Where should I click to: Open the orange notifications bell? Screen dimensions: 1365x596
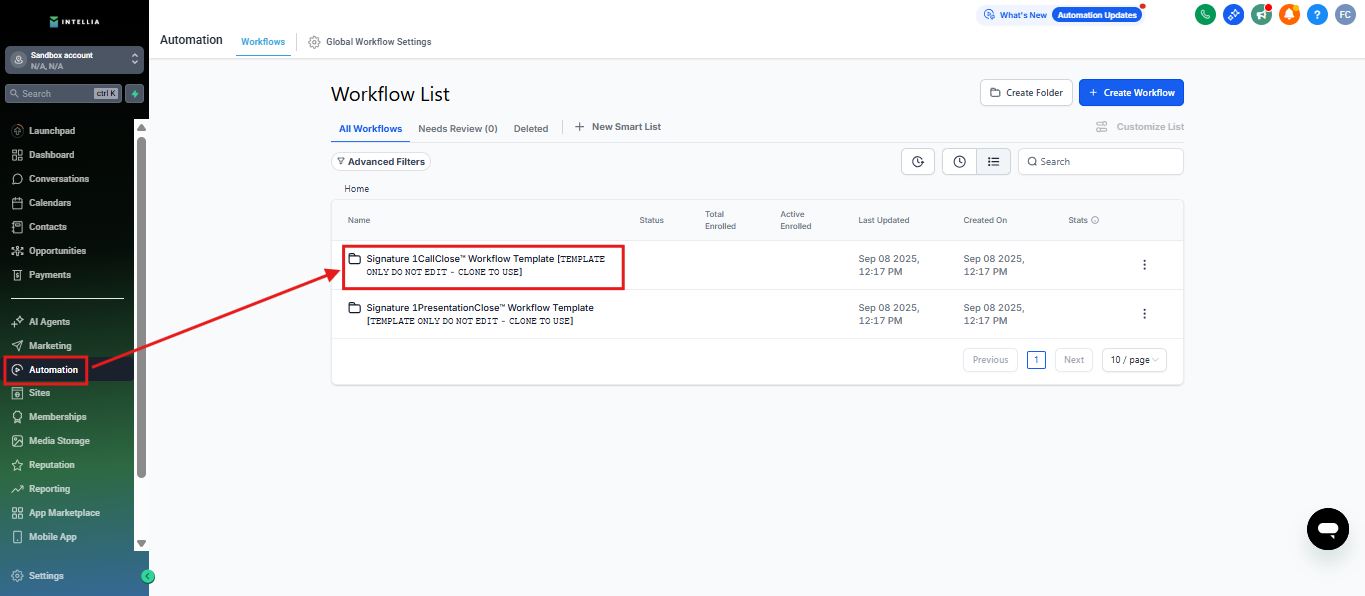click(x=1289, y=15)
